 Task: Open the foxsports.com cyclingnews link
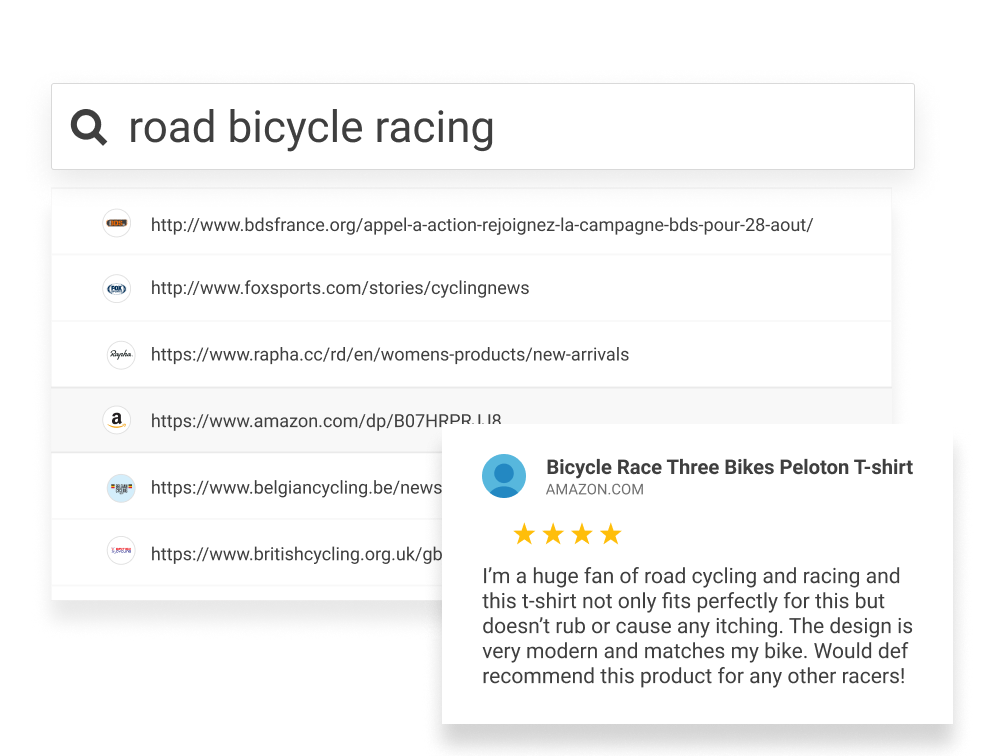[x=340, y=289]
